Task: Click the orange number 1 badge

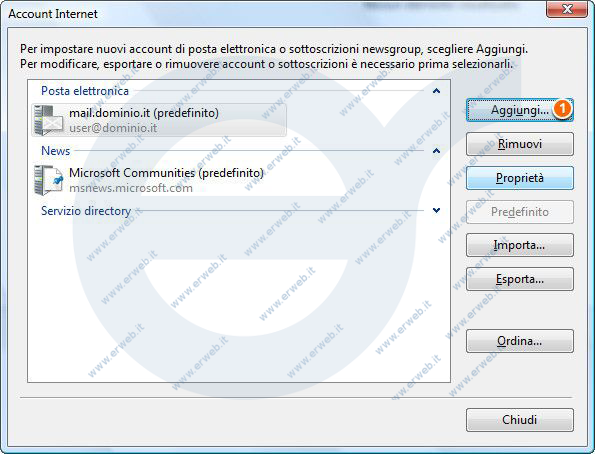Action: pyautogui.click(x=562, y=109)
